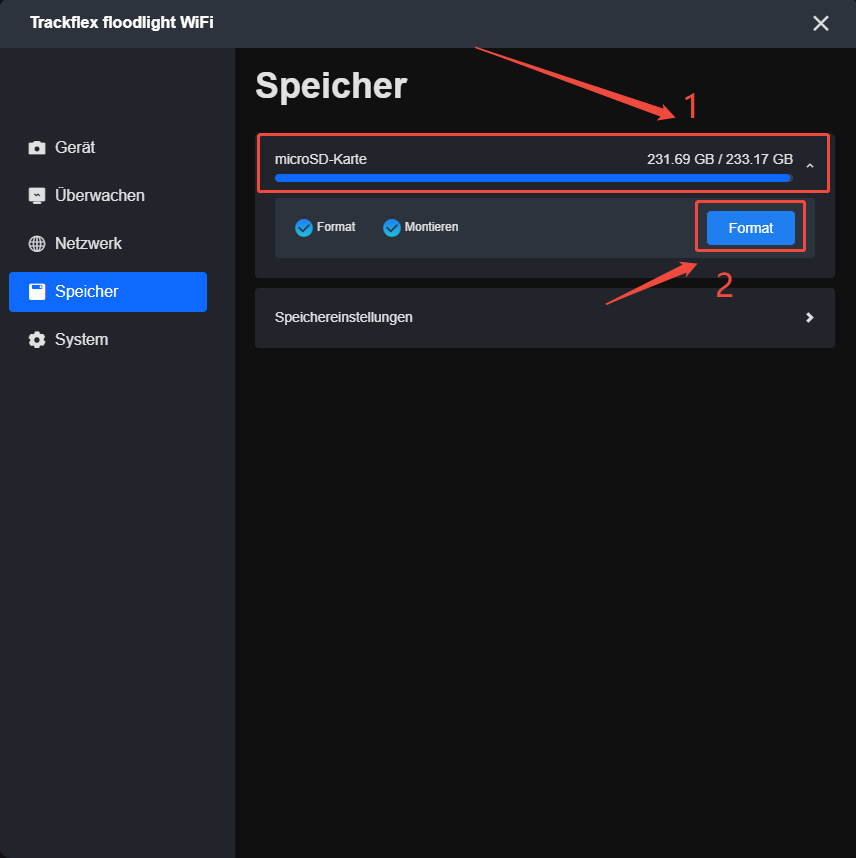Click the Speicher page heading
This screenshot has width=856, height=858.
(x=331, y=86)
